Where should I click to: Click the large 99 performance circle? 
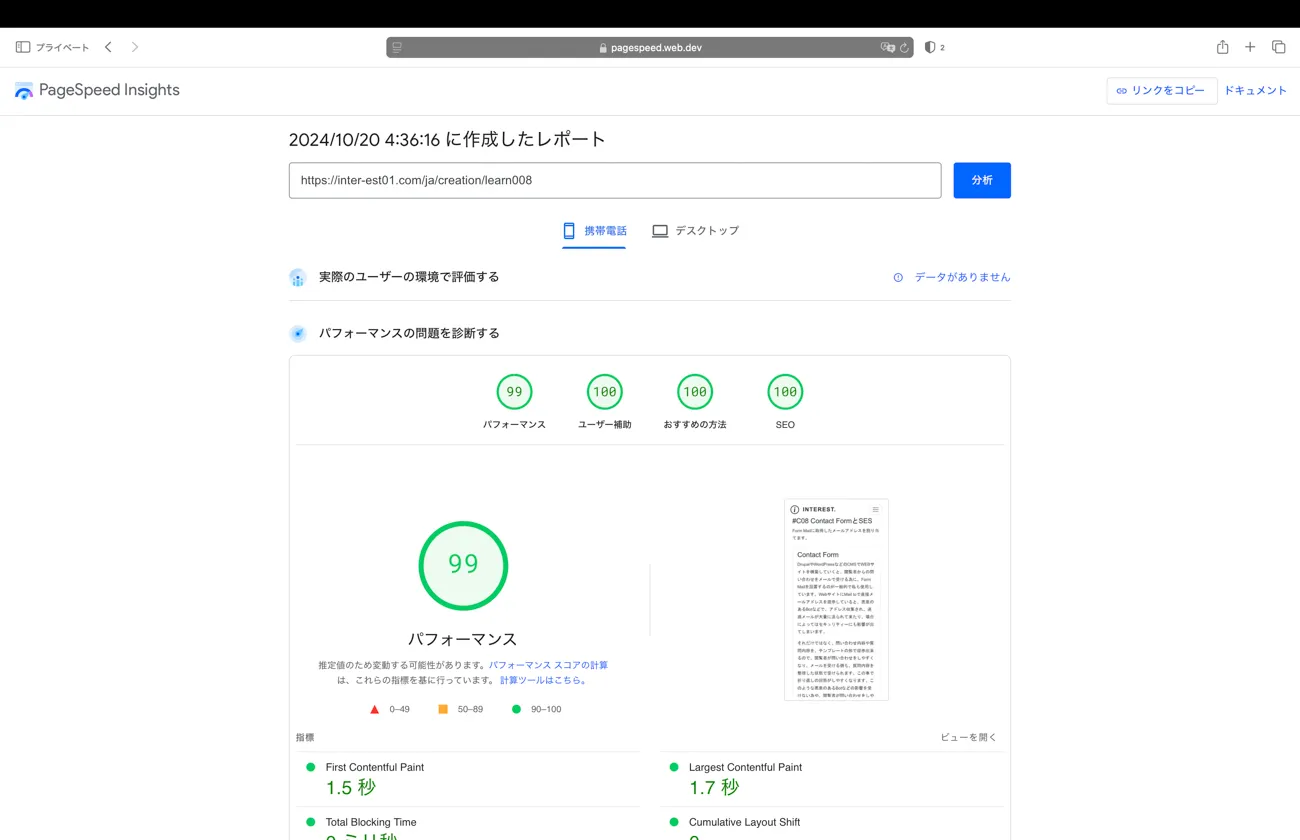(x=463, y=565)
